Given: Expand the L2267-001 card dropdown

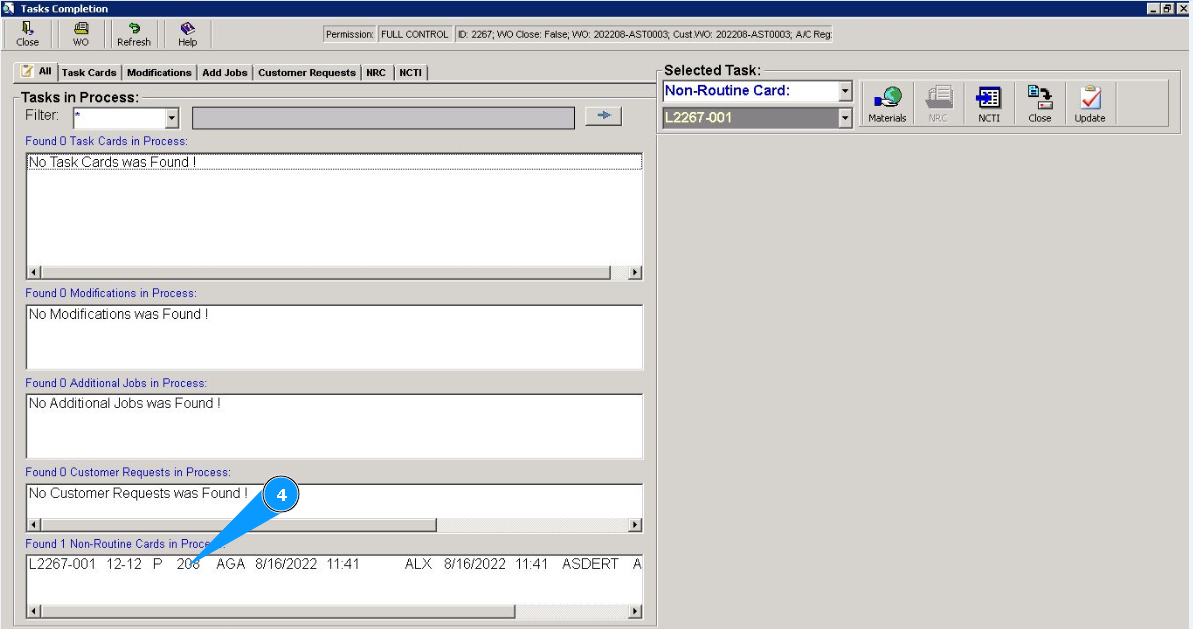Looking at the screenshot, I should tap(845, 118).
